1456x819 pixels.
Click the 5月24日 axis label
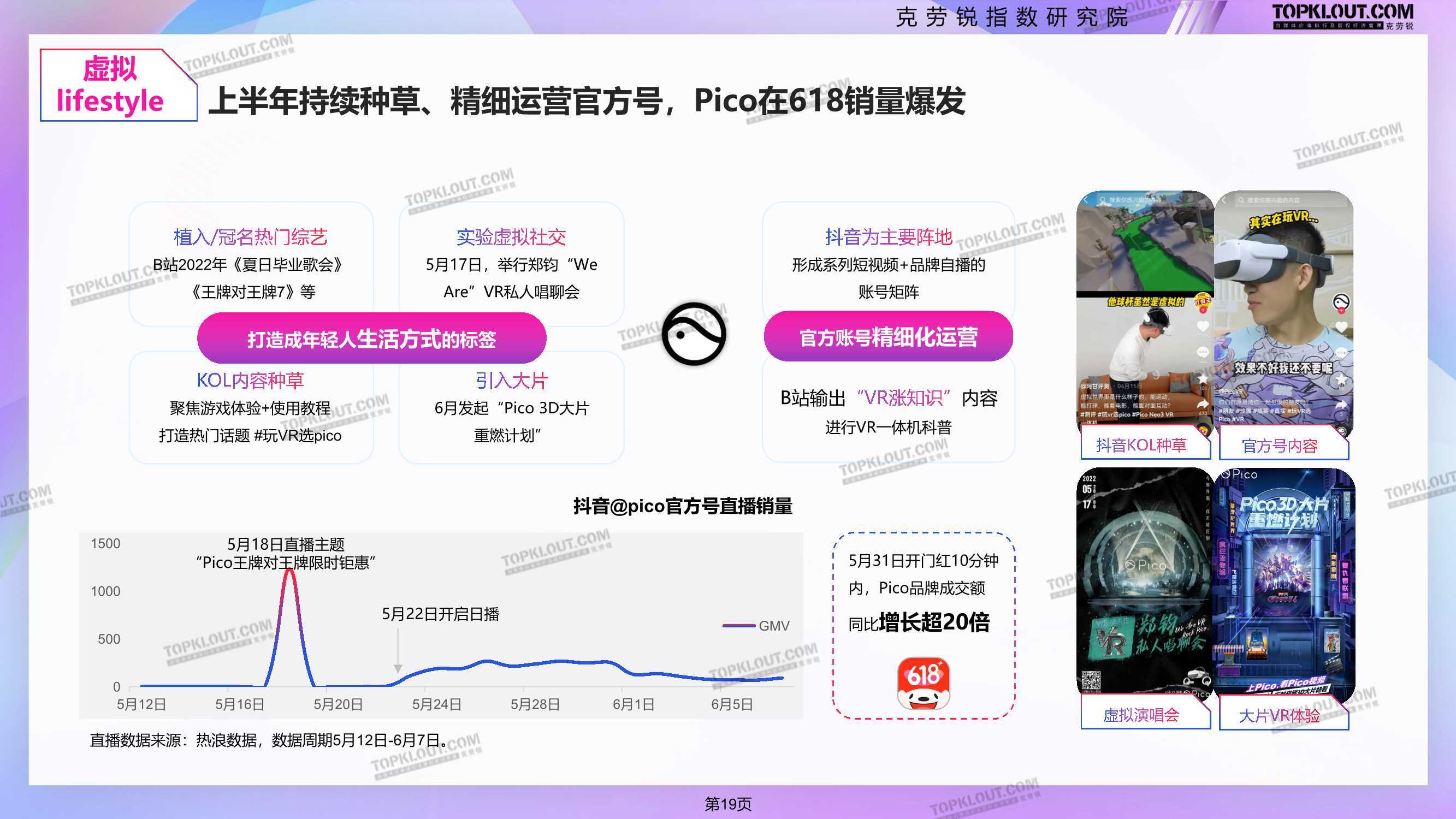pos(436,704)
